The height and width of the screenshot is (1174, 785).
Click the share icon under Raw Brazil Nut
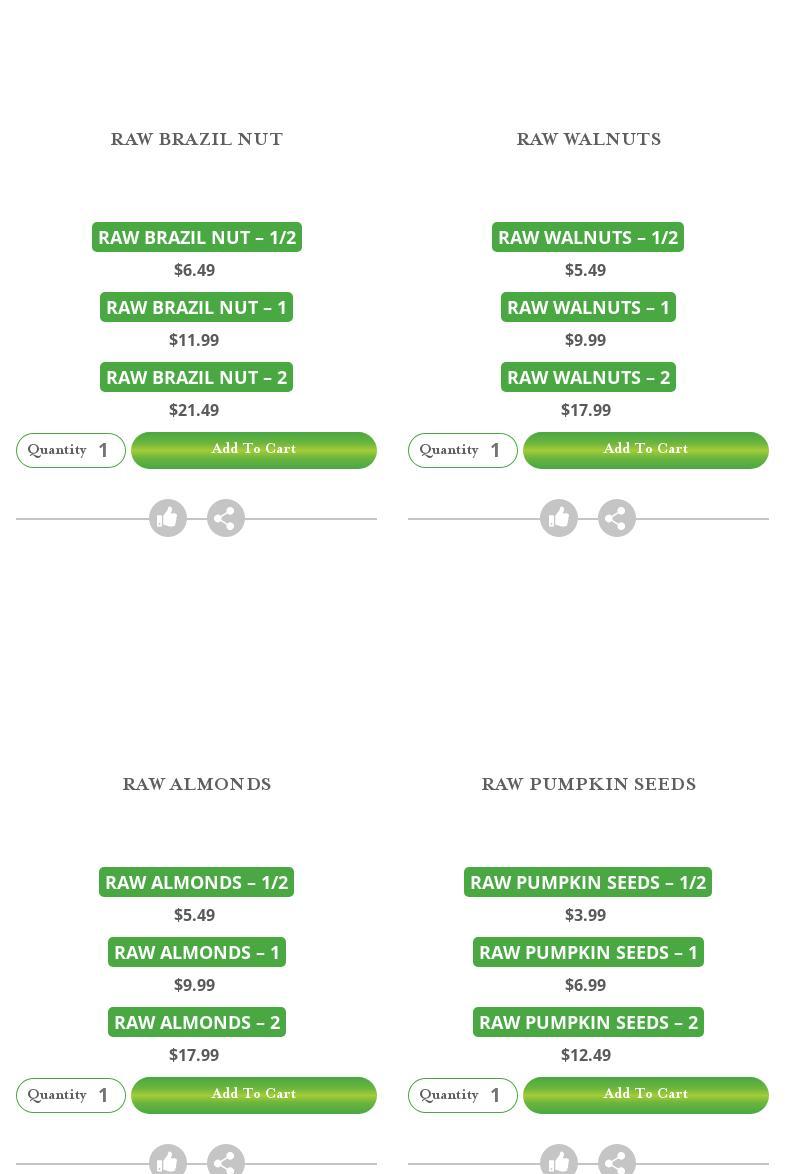point(226,518)
